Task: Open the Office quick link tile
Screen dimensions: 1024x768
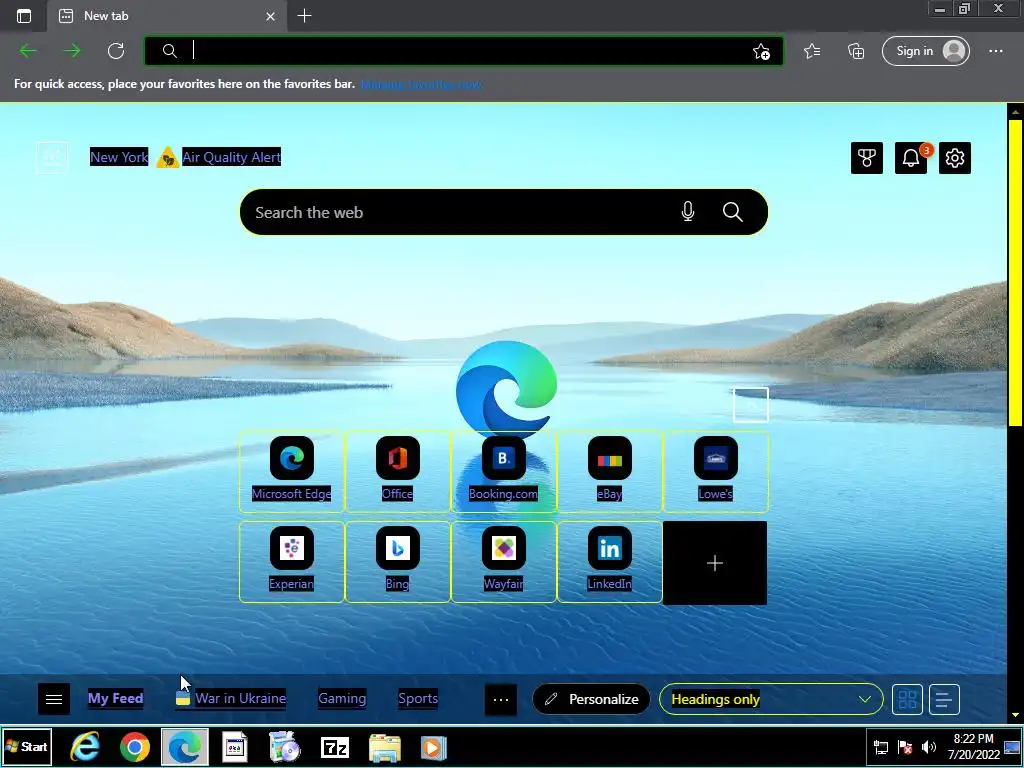Action: [x=397, y=472]
